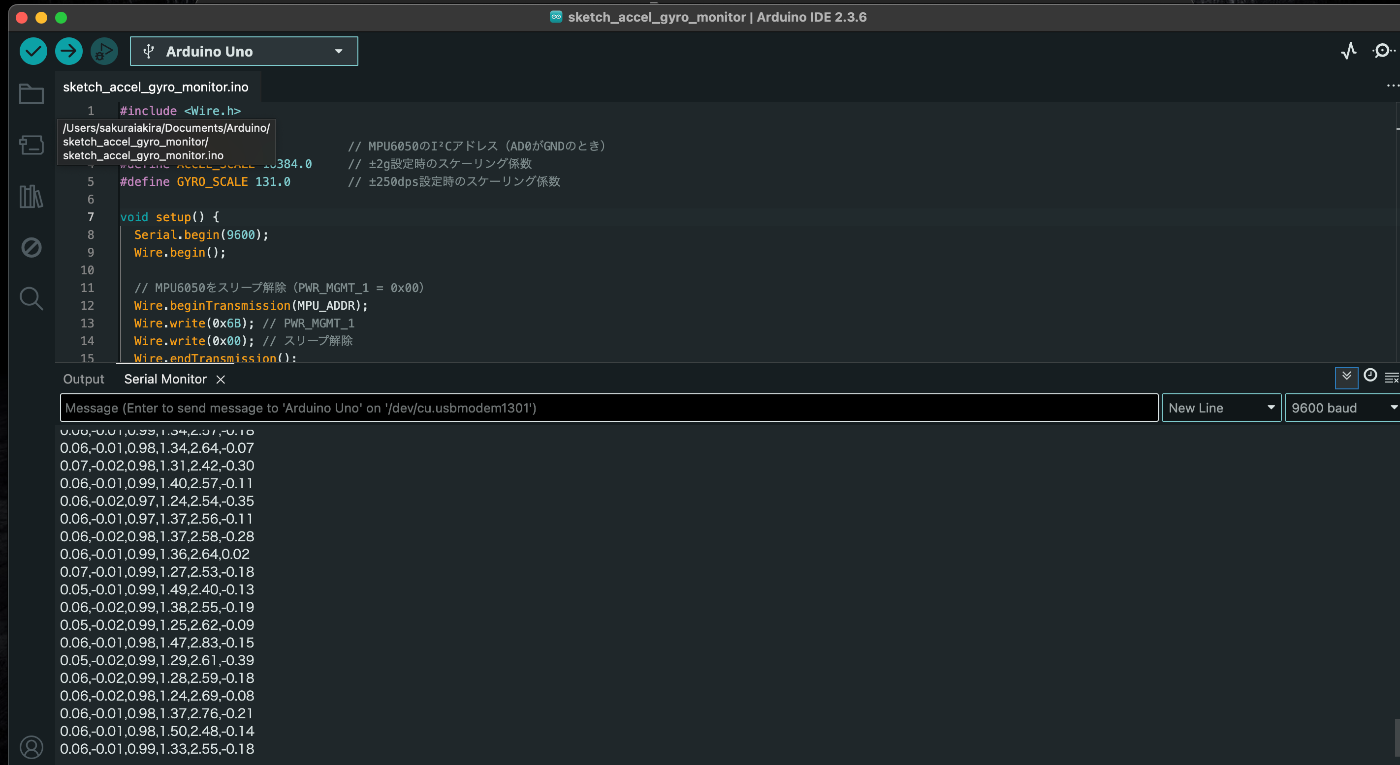Select the Serial Monitor panel tab
Viewport: 1400px width, 765px height.
165,379
